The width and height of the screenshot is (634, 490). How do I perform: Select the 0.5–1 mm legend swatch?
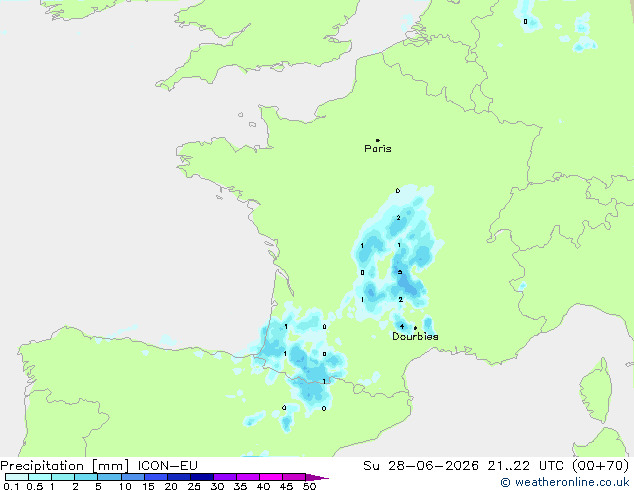40,477
